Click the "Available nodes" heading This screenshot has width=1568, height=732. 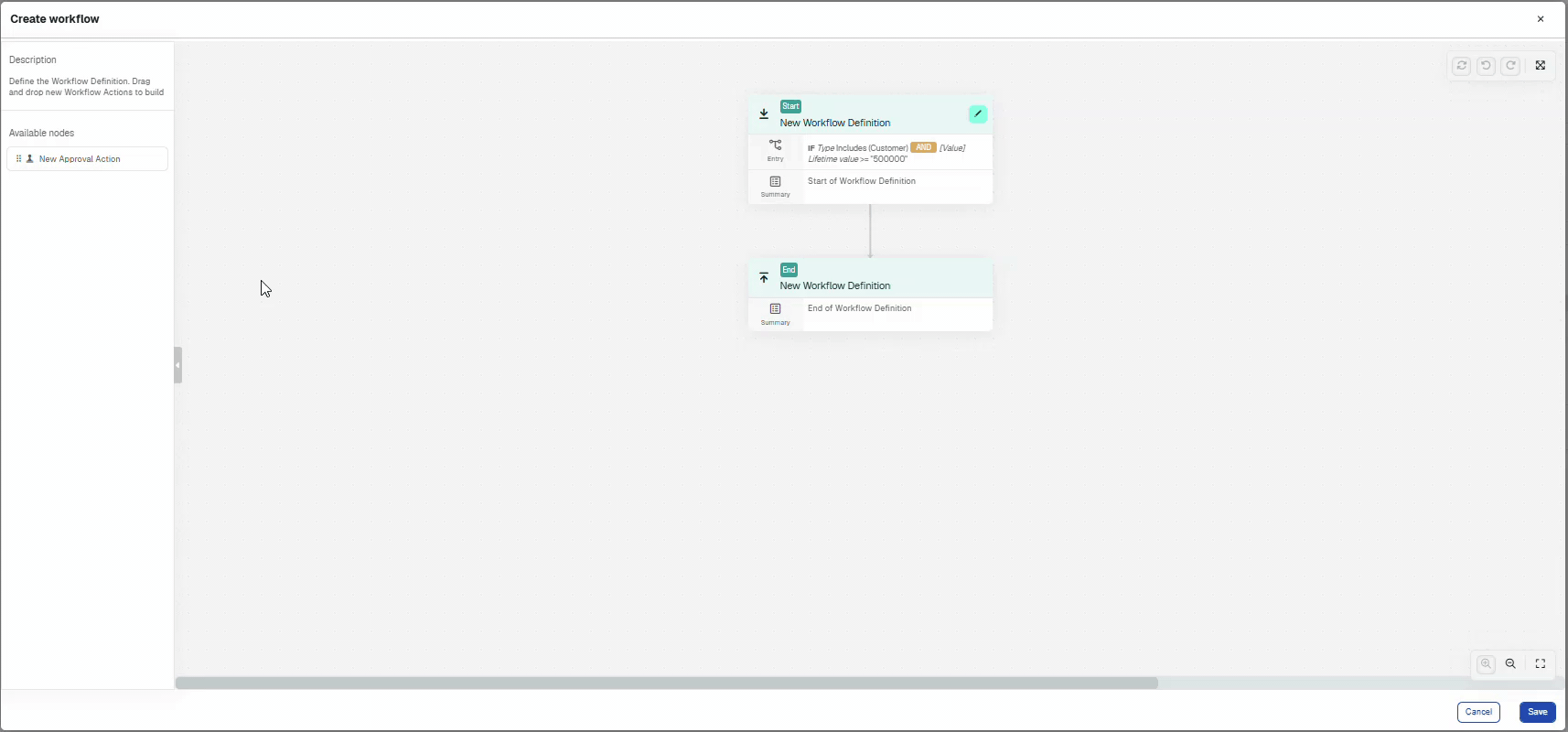point(41,134)
